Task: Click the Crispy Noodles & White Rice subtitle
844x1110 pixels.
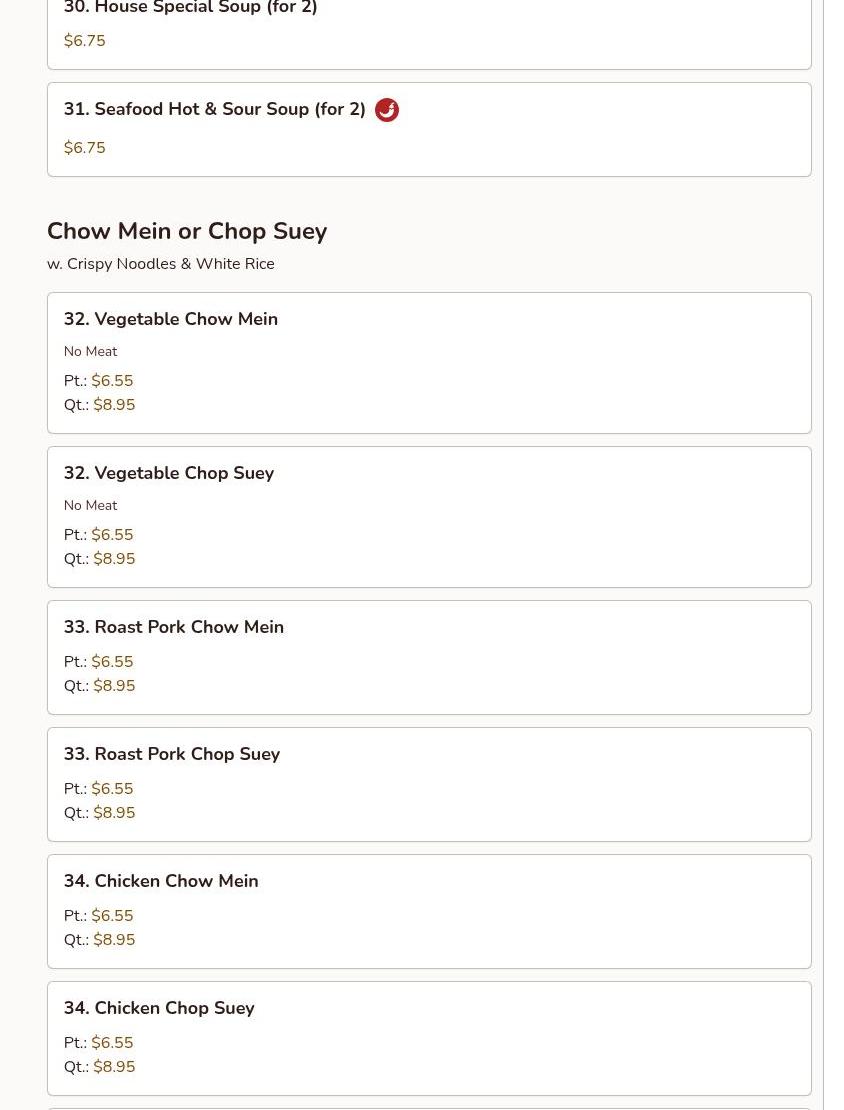Action: click(160, 264)
